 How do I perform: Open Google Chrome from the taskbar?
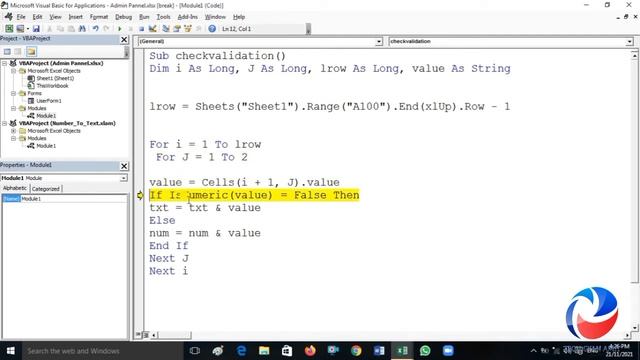point(356,351)
